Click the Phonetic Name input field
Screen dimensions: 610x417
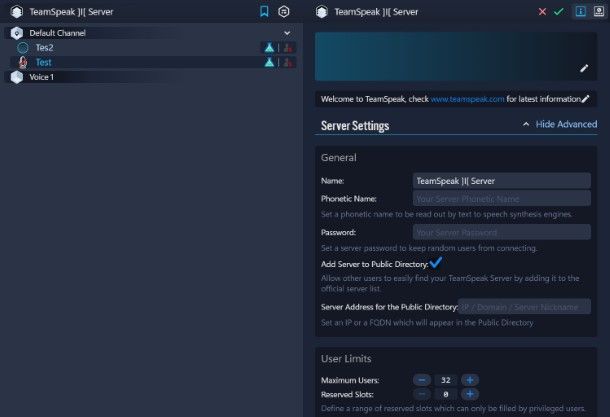pyautogui.click(x=501, y=198)
